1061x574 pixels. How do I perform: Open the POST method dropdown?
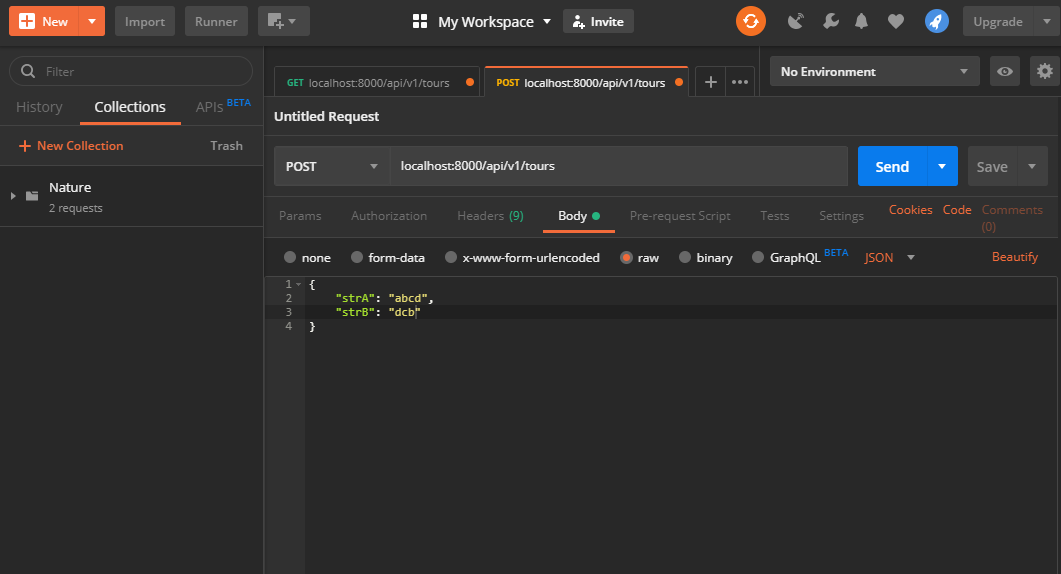pyautogui.click(x=332, y=167)
